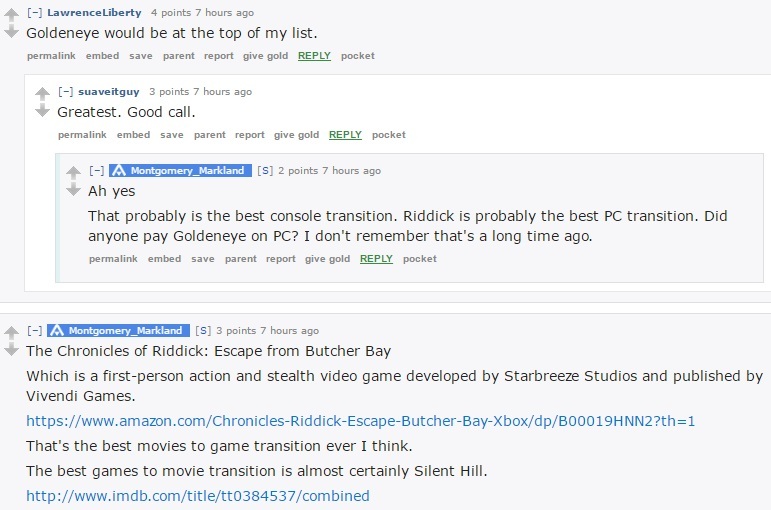Upvote suaveitguy's 'Greatest. Good call.' comment
This screenshot has width=771, height=510.
pos(42,93)
